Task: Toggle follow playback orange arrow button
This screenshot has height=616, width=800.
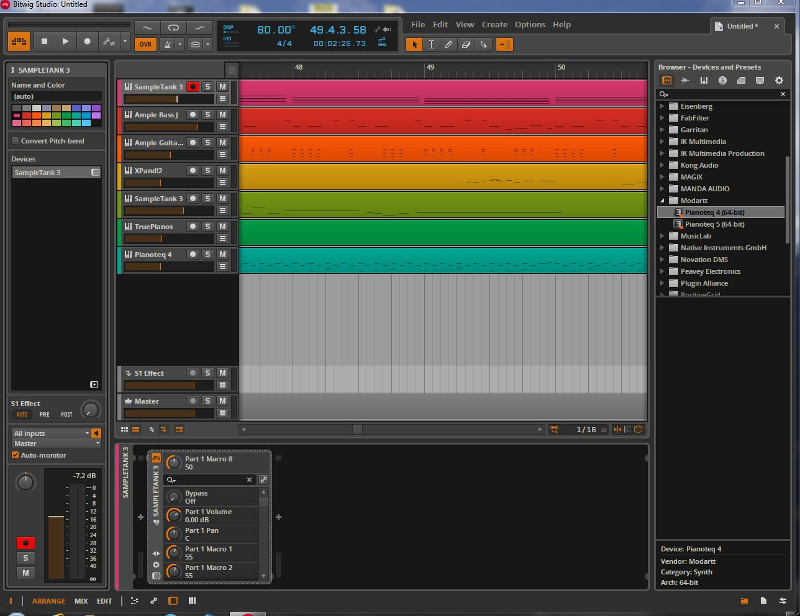Action: click(x=504, y=44)
